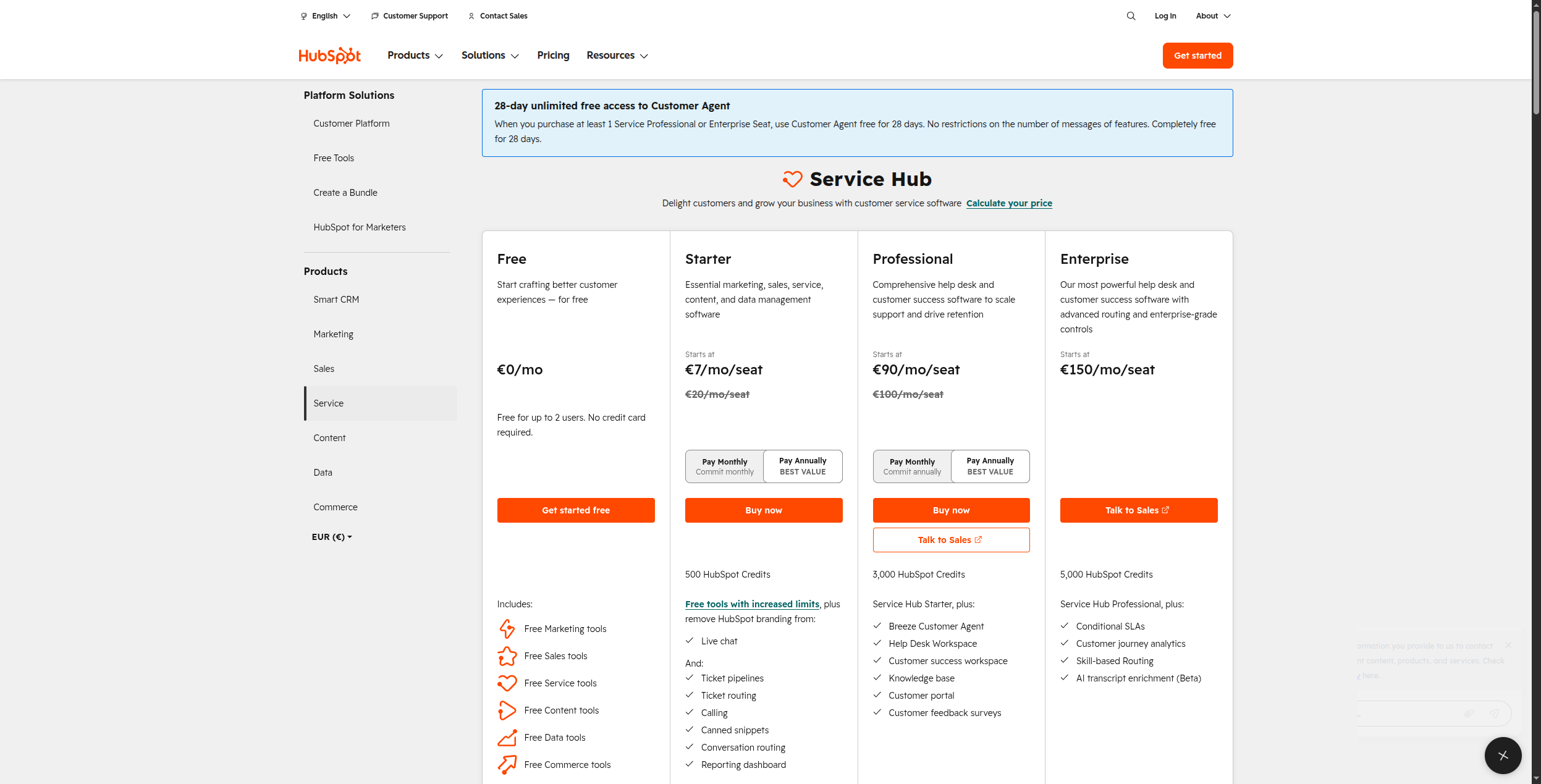Click the Conditional SLAs feature text

click(1110, 626)
